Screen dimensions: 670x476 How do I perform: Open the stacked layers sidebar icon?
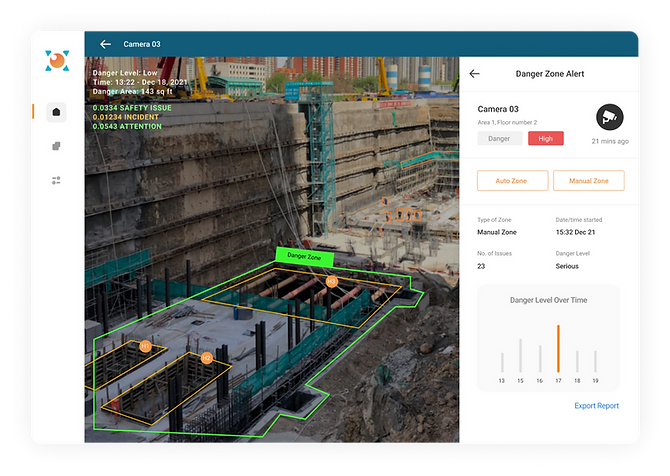click(x=56, y=146)
